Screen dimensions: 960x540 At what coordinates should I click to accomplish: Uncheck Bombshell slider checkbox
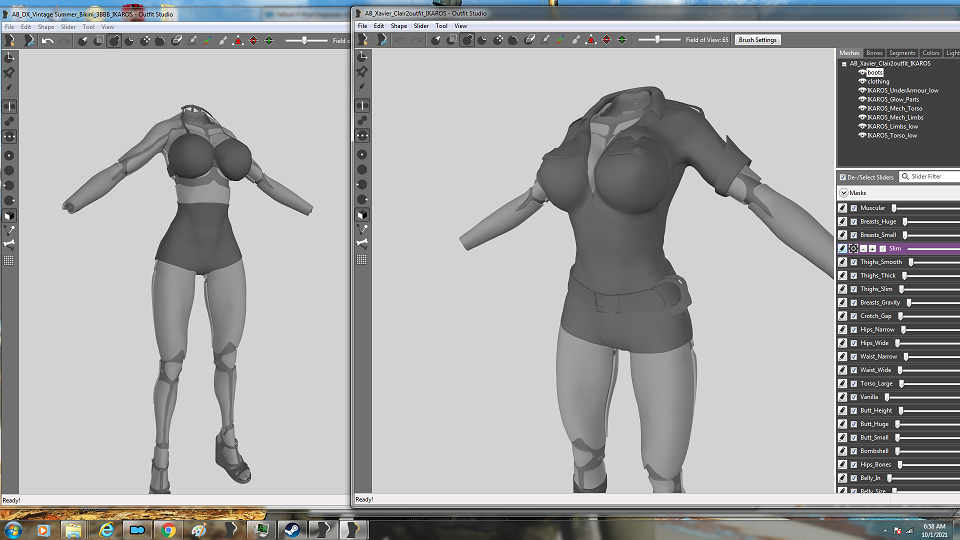(x=854, y=451)
